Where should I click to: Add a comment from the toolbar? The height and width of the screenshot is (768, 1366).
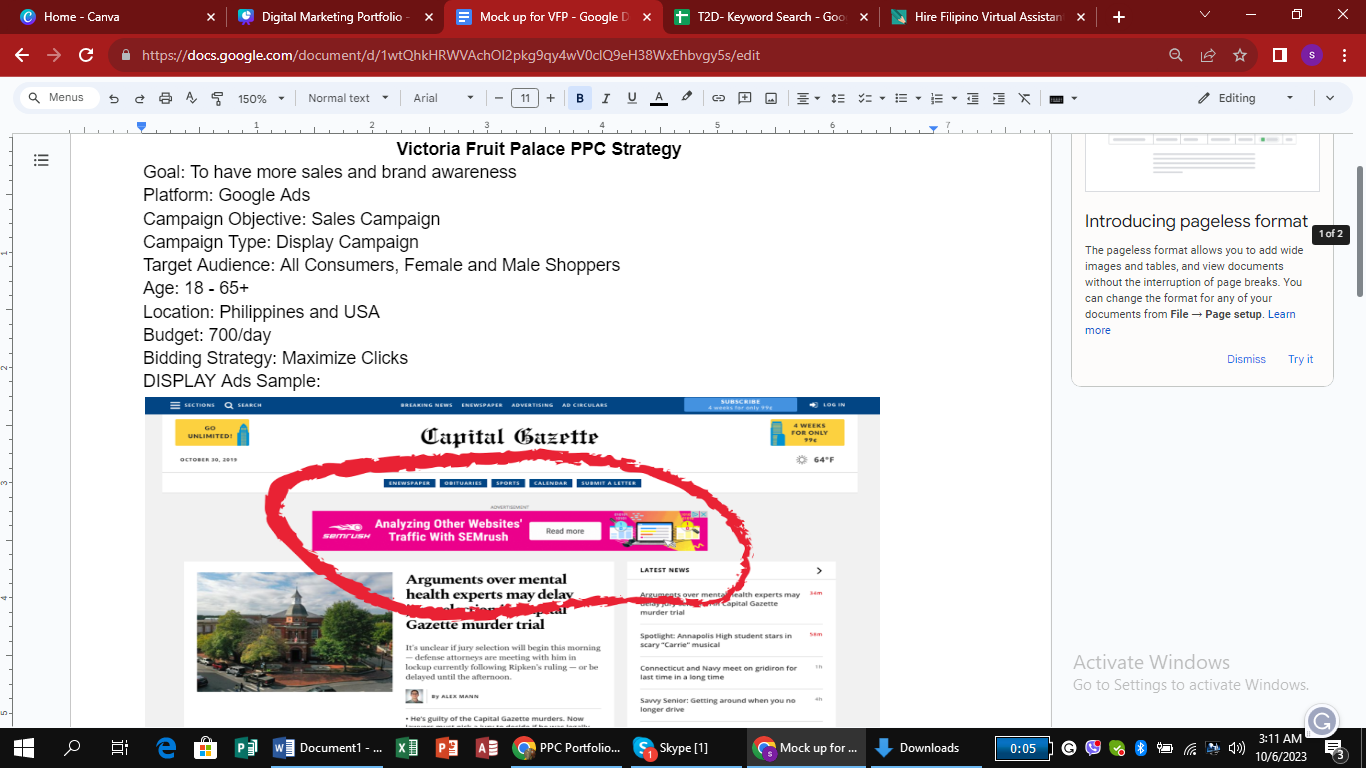coord(745,98)
